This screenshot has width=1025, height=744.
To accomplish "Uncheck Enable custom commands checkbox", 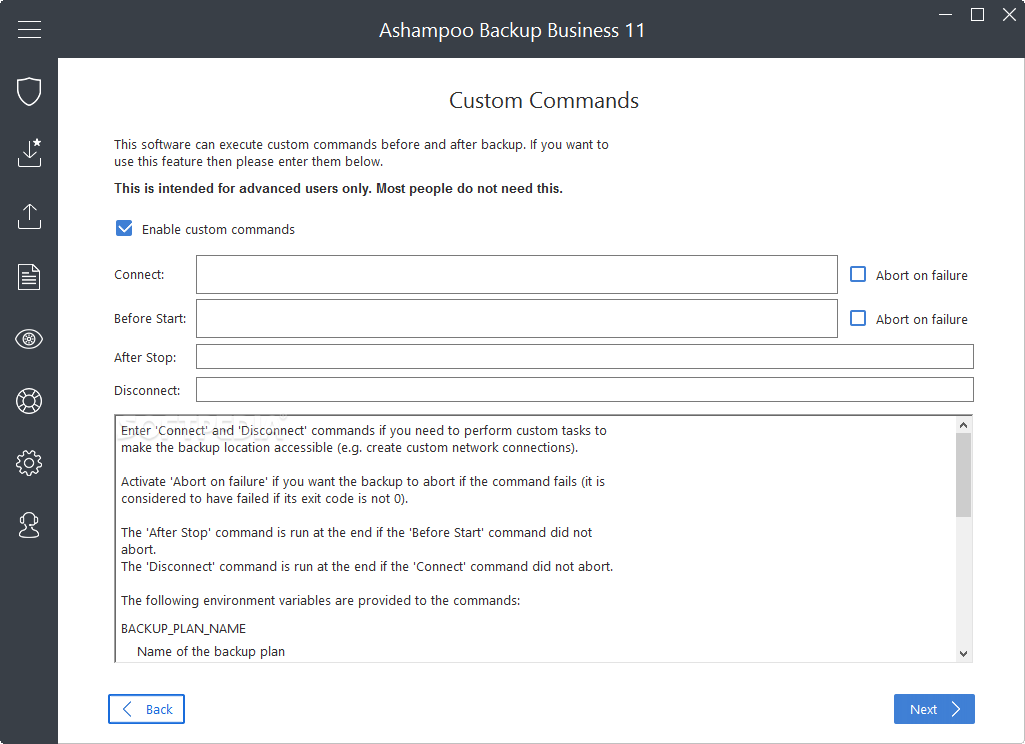I will click(124, 228).
